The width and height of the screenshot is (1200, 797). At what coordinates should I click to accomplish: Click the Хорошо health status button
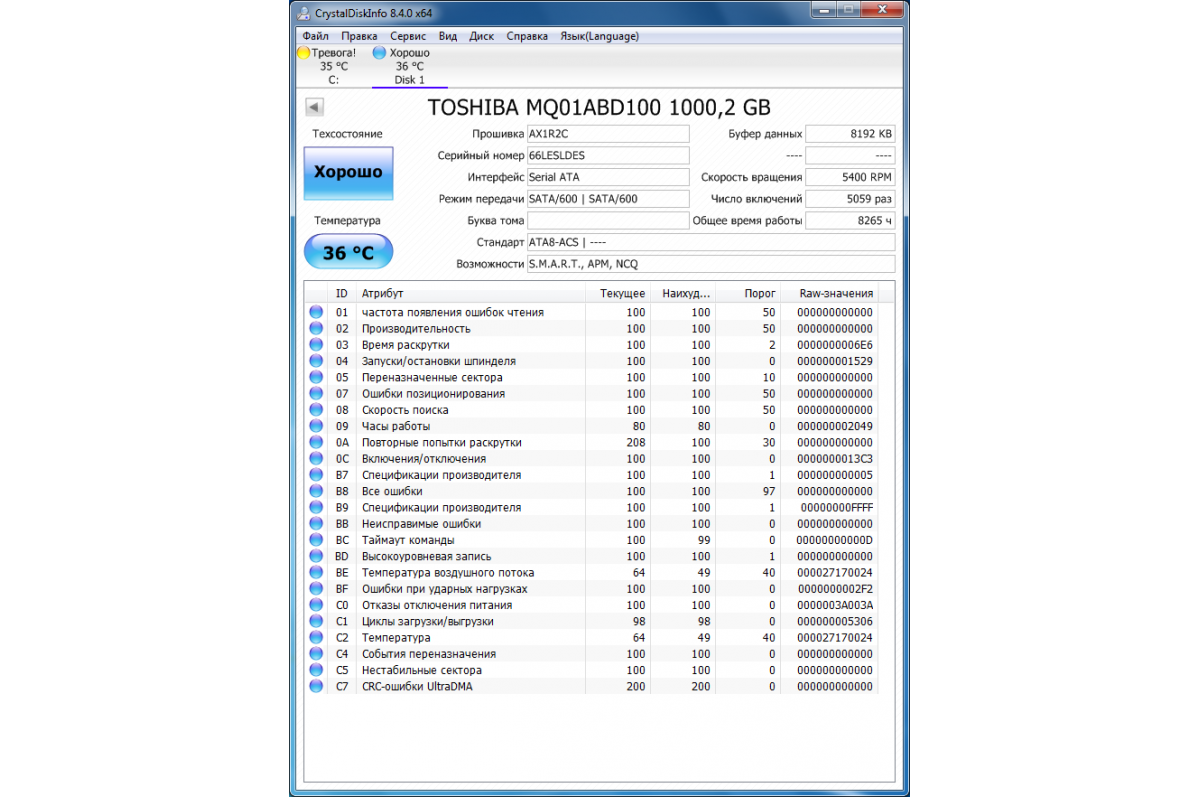tap(348, 172)
